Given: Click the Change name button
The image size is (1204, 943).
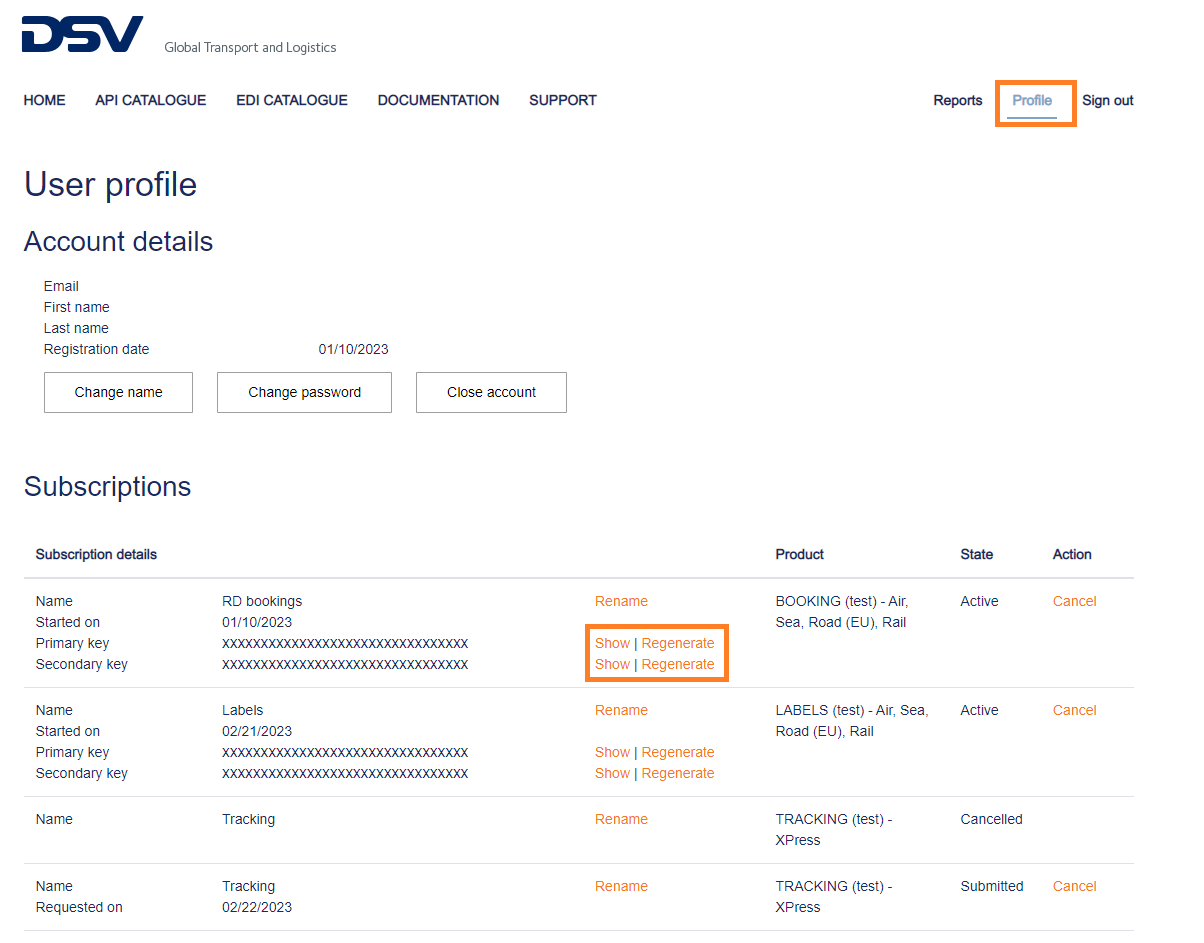Looking at the screenshot, I should pos(118,392).
